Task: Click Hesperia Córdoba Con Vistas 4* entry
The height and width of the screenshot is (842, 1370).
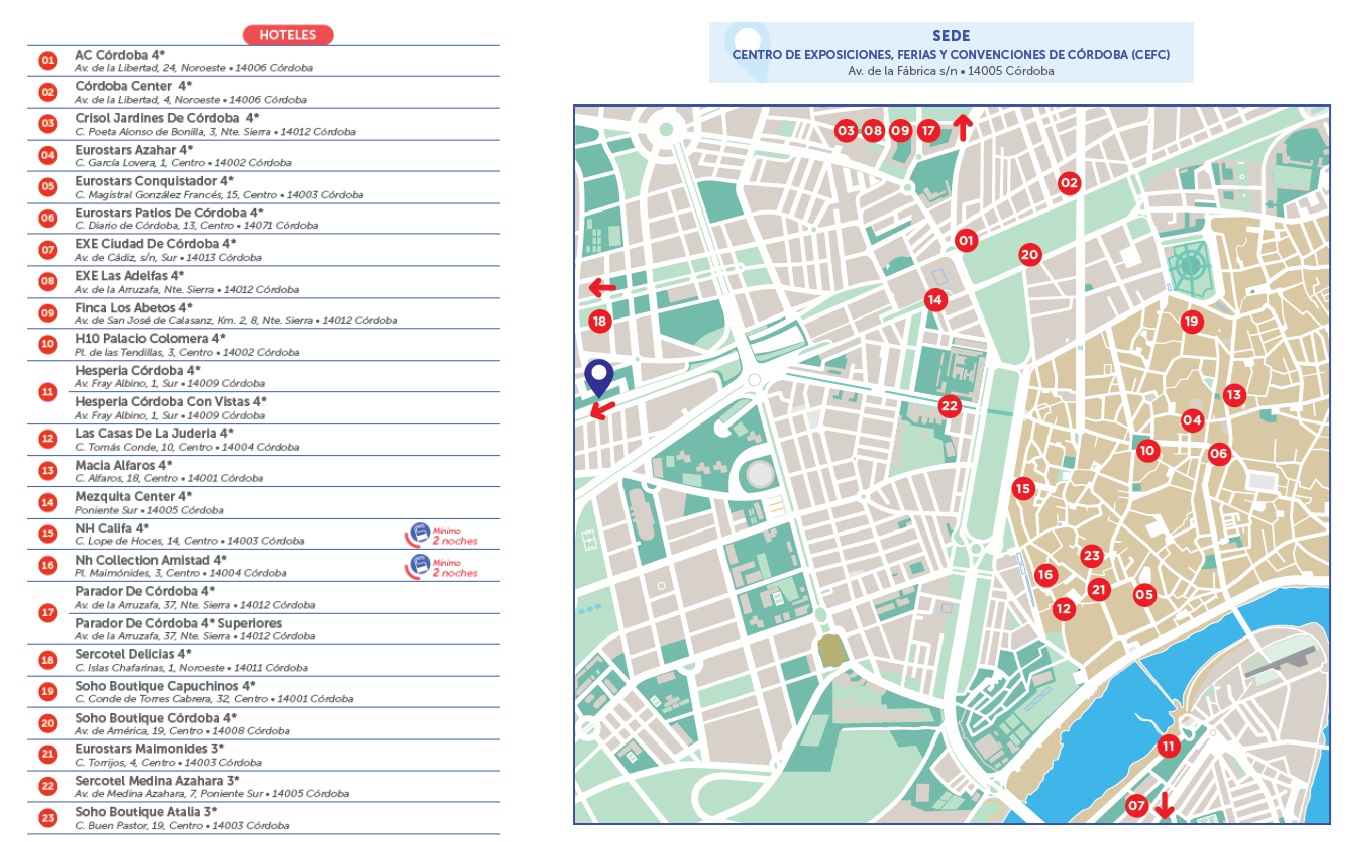Action: coord(171,402)
